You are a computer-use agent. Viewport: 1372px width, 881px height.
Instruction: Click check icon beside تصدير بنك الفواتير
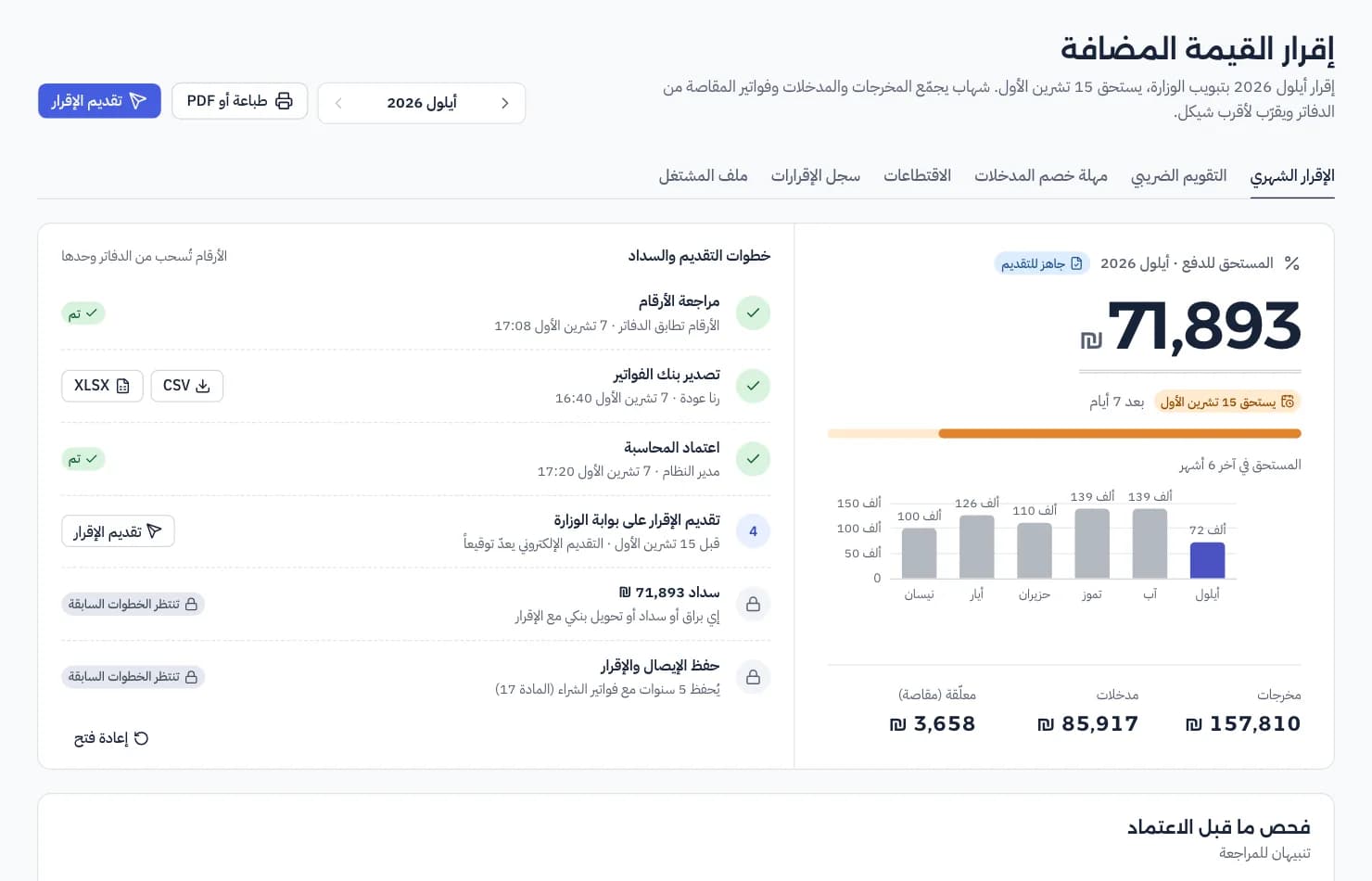tap(753, 386)
